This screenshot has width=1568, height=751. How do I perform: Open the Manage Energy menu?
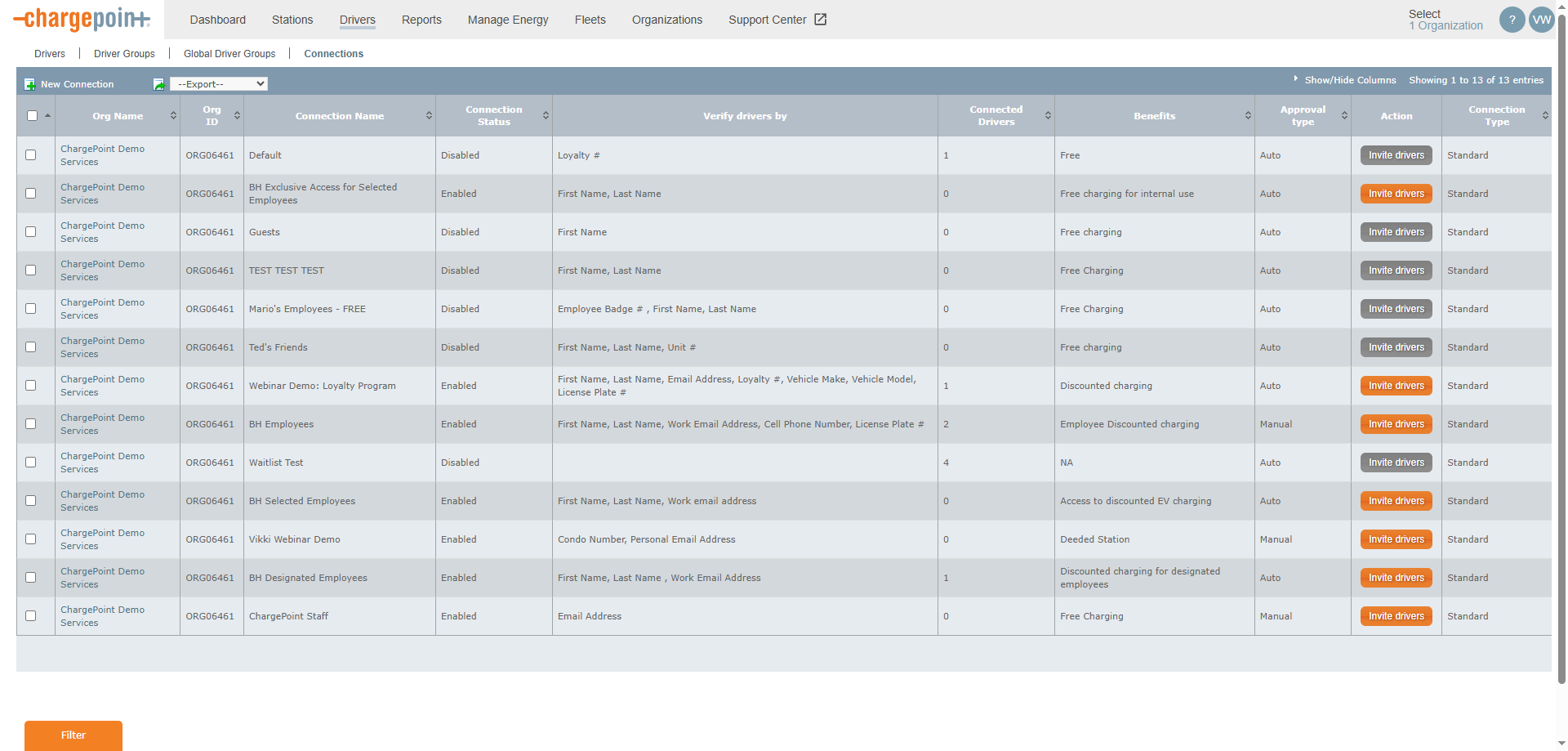click(508, 20)
